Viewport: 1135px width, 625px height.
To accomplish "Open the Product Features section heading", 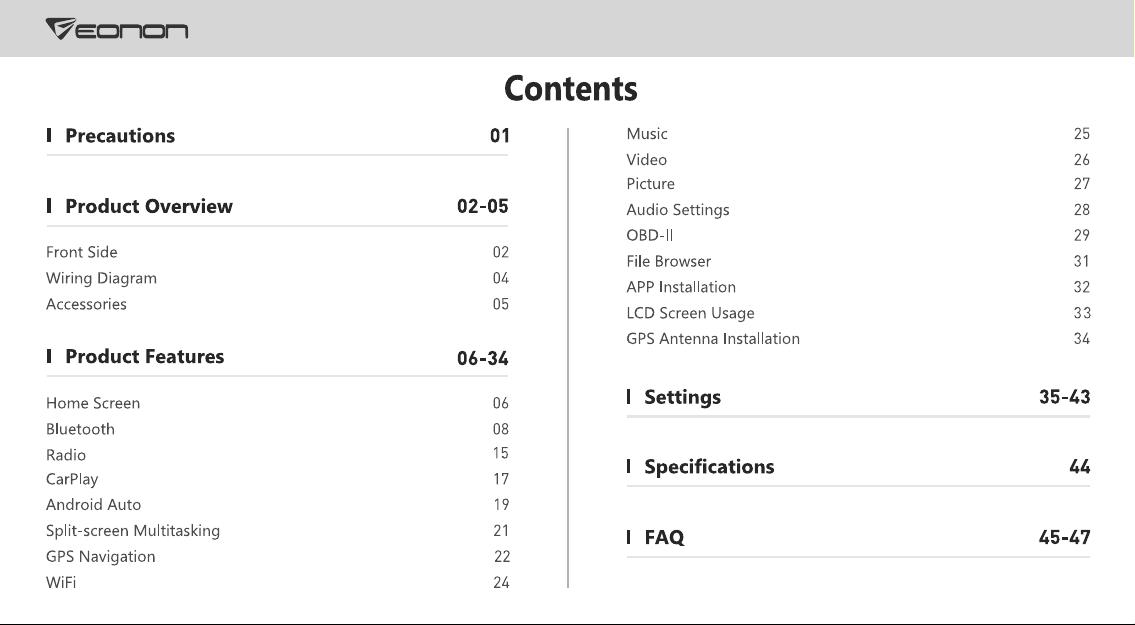I will pos(145,356).
